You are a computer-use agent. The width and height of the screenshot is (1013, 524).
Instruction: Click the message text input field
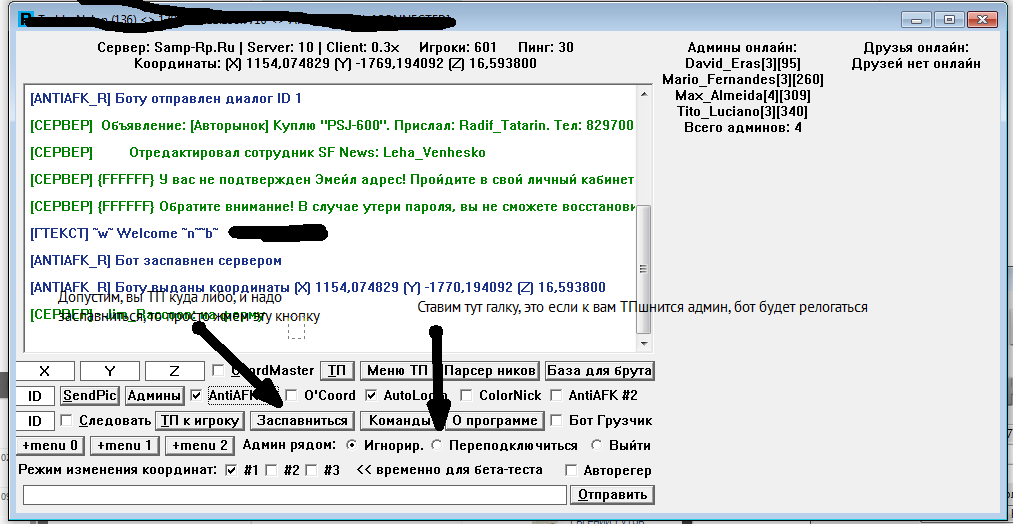pyautogui.click(x=294, y=494)
